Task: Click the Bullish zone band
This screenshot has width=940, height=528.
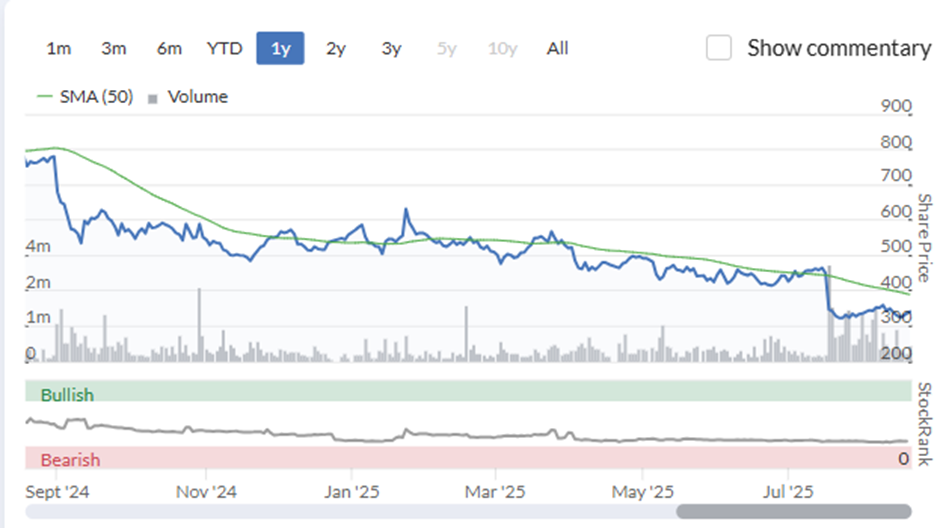Action: (x=468, y=391)
